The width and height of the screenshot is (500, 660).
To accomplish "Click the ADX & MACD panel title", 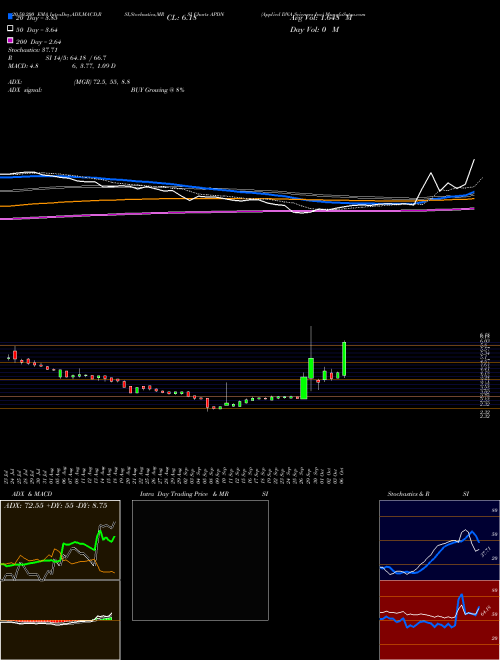I will click(32, 494).
